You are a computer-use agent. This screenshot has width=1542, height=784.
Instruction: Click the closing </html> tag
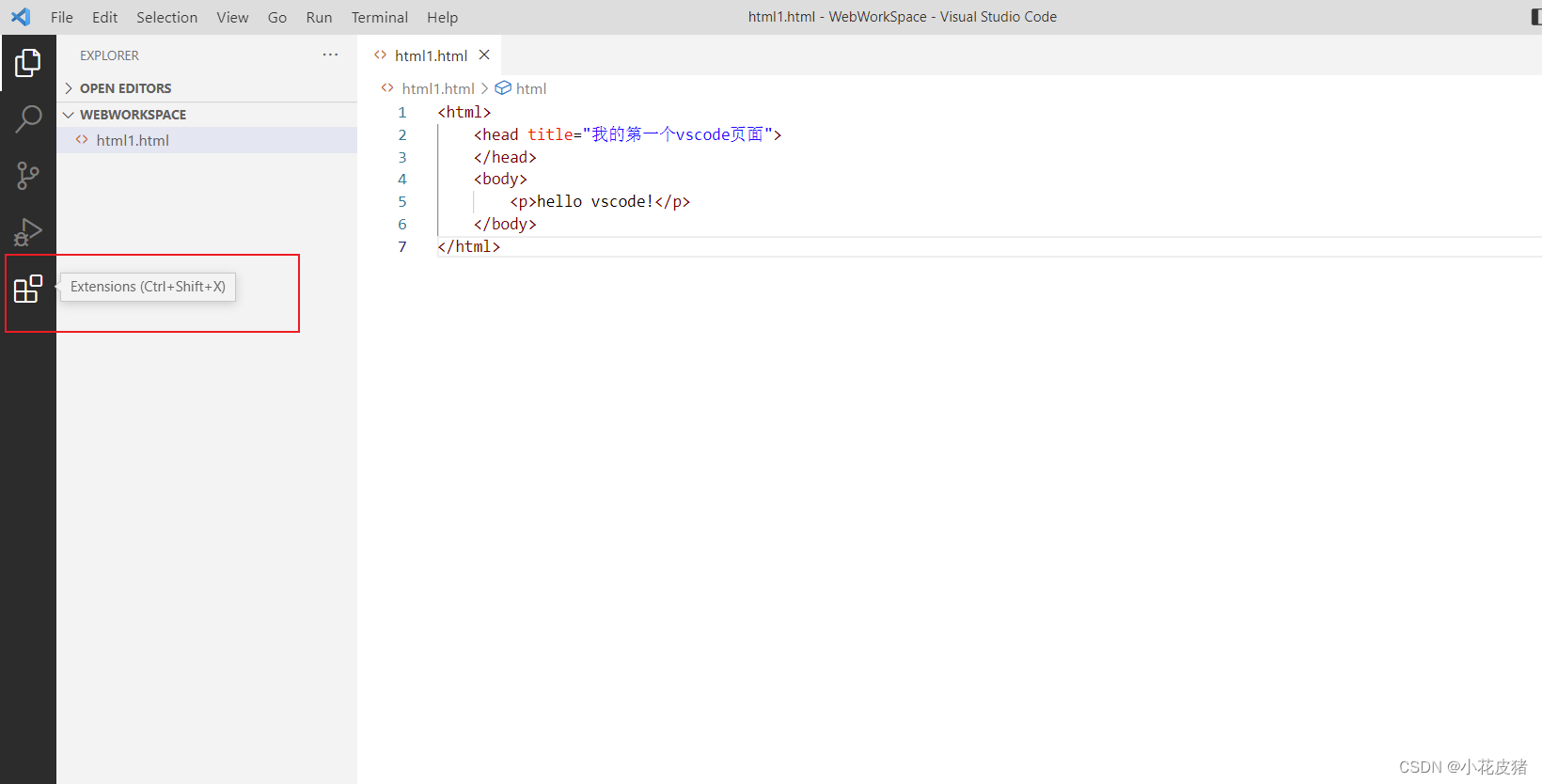point(468,246)
